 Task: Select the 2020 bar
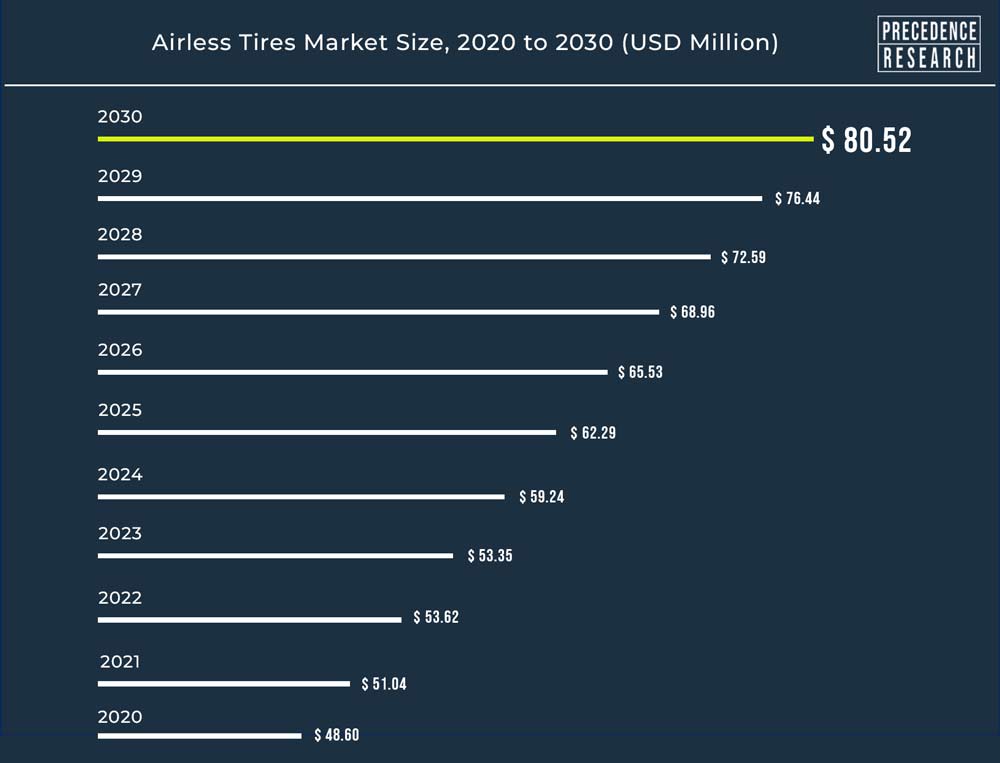[x=200, y=736]
